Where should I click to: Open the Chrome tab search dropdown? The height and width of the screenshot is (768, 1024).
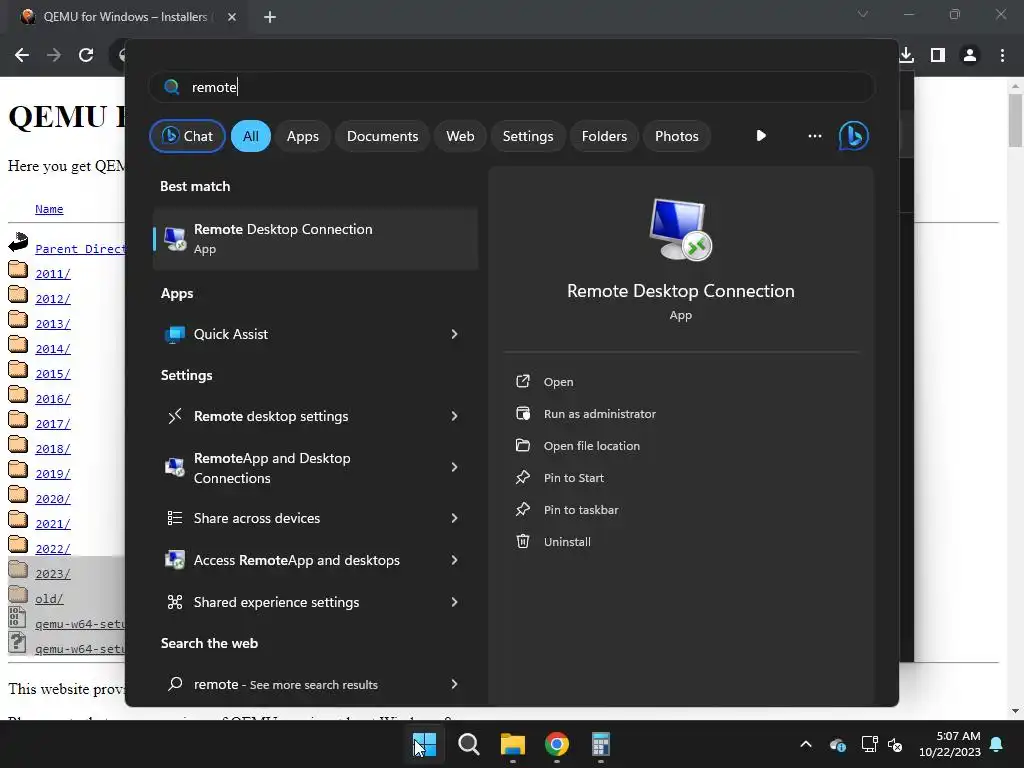[x=863, y=14]
